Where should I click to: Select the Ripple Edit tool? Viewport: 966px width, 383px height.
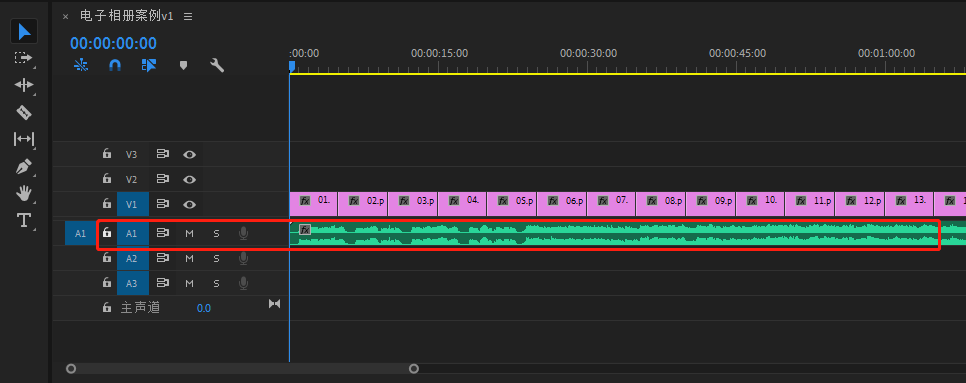click(23, 85)
